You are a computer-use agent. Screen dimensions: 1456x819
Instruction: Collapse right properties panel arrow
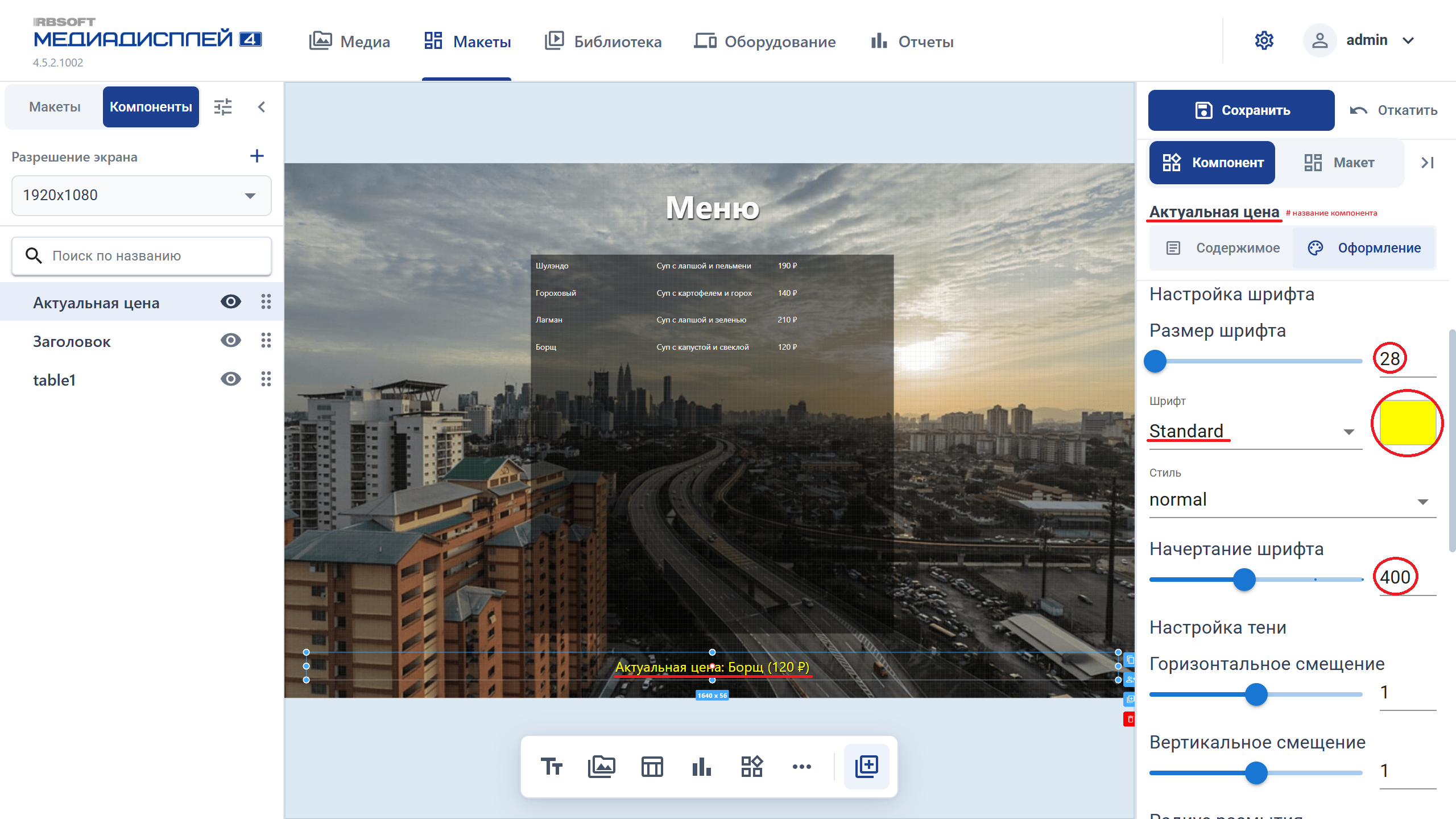[x=1427, y=163]
